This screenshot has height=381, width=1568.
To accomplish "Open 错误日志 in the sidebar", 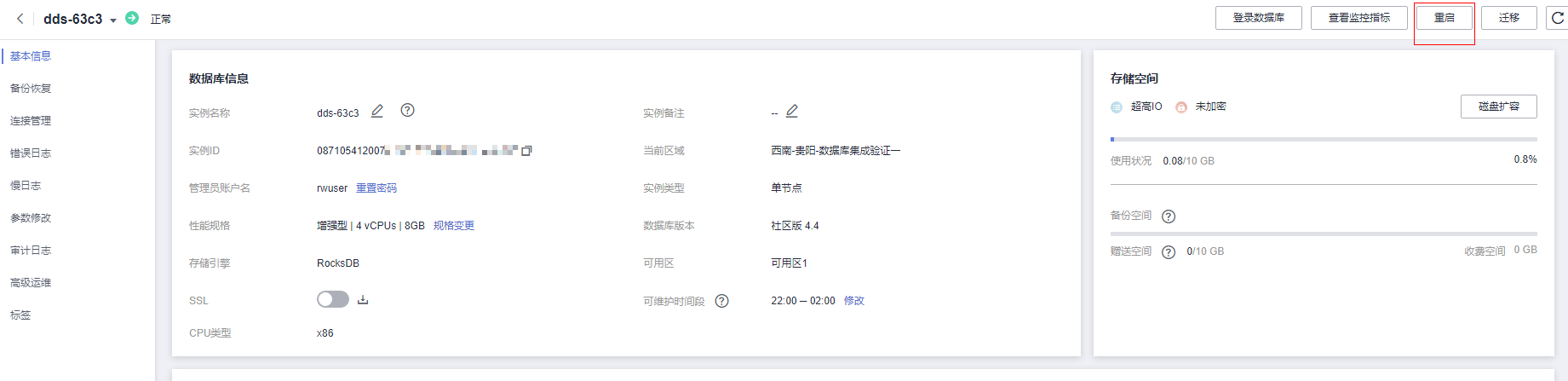I will (x=31, y=153).
